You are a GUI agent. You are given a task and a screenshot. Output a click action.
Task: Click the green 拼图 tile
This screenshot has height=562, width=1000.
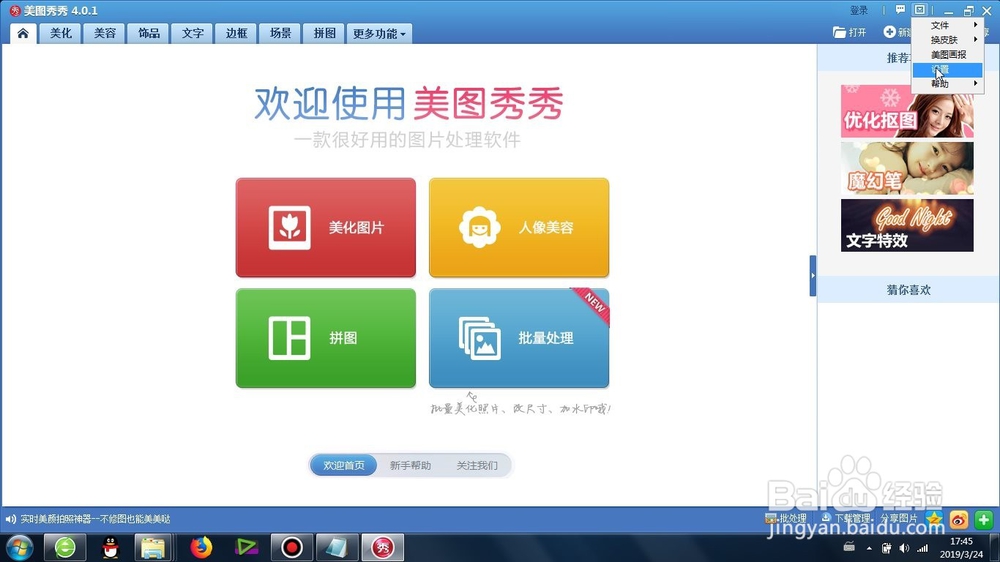(325, 338)
